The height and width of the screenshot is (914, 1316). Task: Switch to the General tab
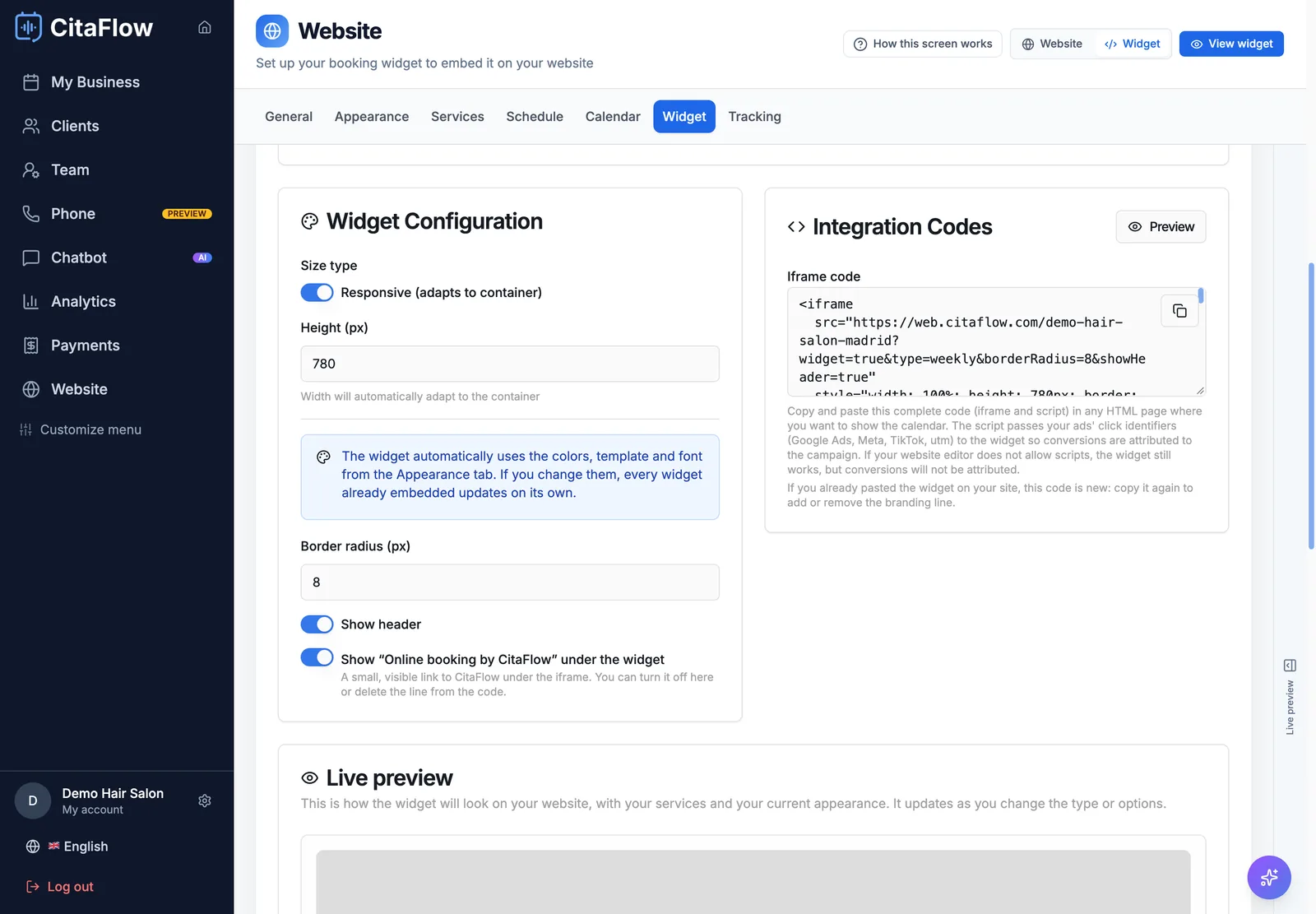click(289, 117)
